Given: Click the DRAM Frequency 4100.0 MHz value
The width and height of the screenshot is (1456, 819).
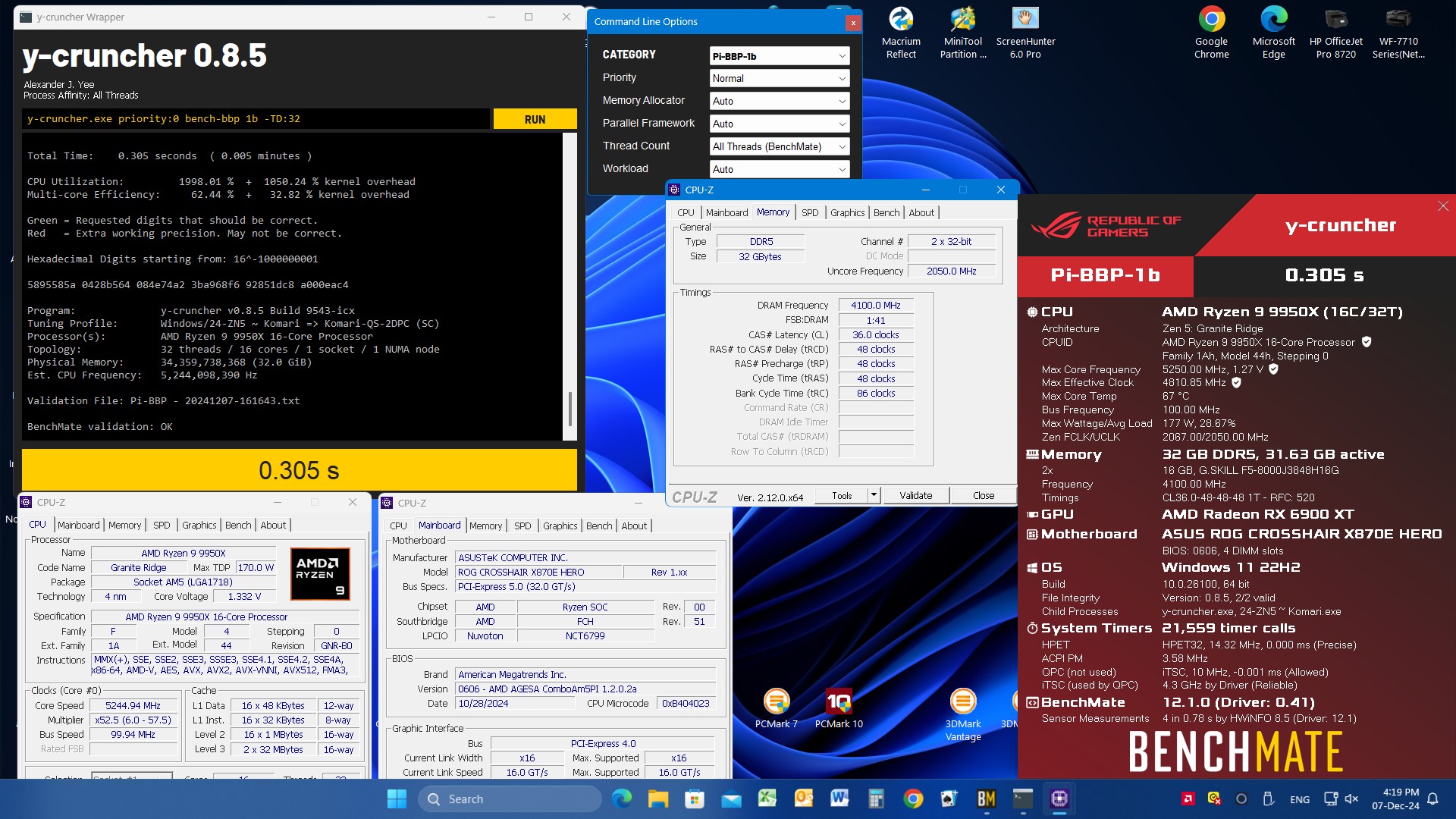Looking at the screenshot, I should (875, 306).
